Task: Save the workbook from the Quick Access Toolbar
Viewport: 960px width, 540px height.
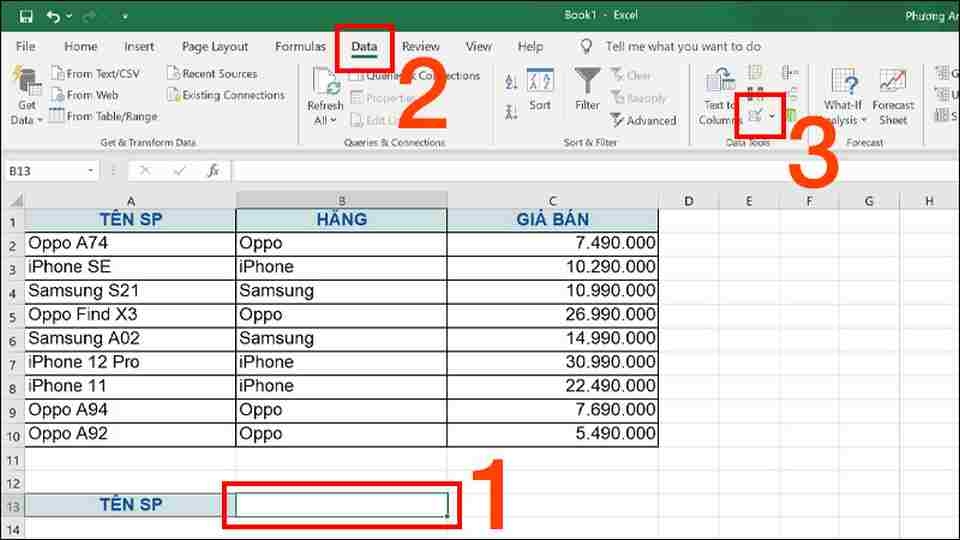Action: pos(26,16)
